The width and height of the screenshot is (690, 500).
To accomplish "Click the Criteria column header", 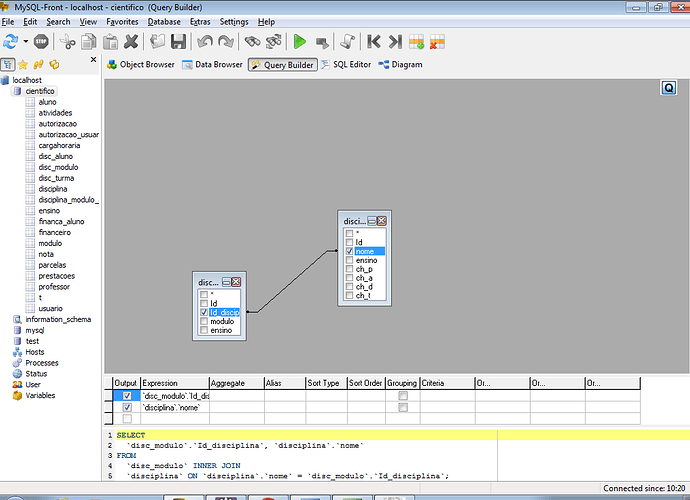I will pos(447,383).
